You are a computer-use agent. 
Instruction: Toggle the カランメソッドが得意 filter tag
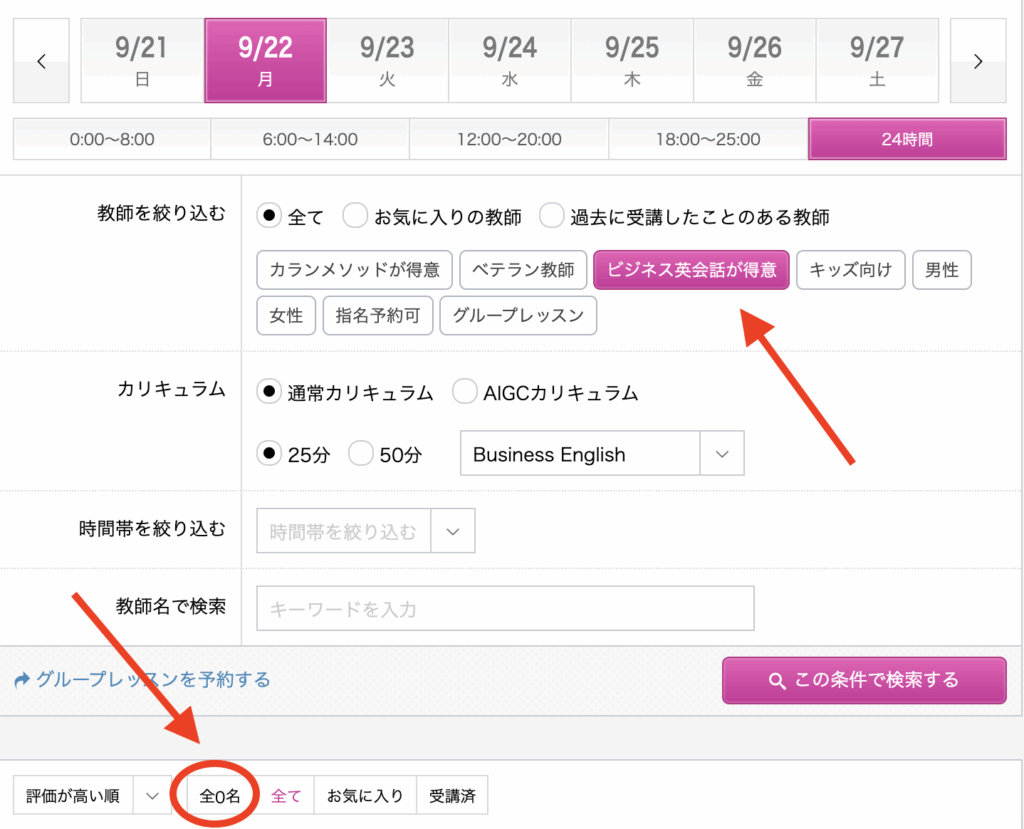pyautogui.click(x=355, y=270)
